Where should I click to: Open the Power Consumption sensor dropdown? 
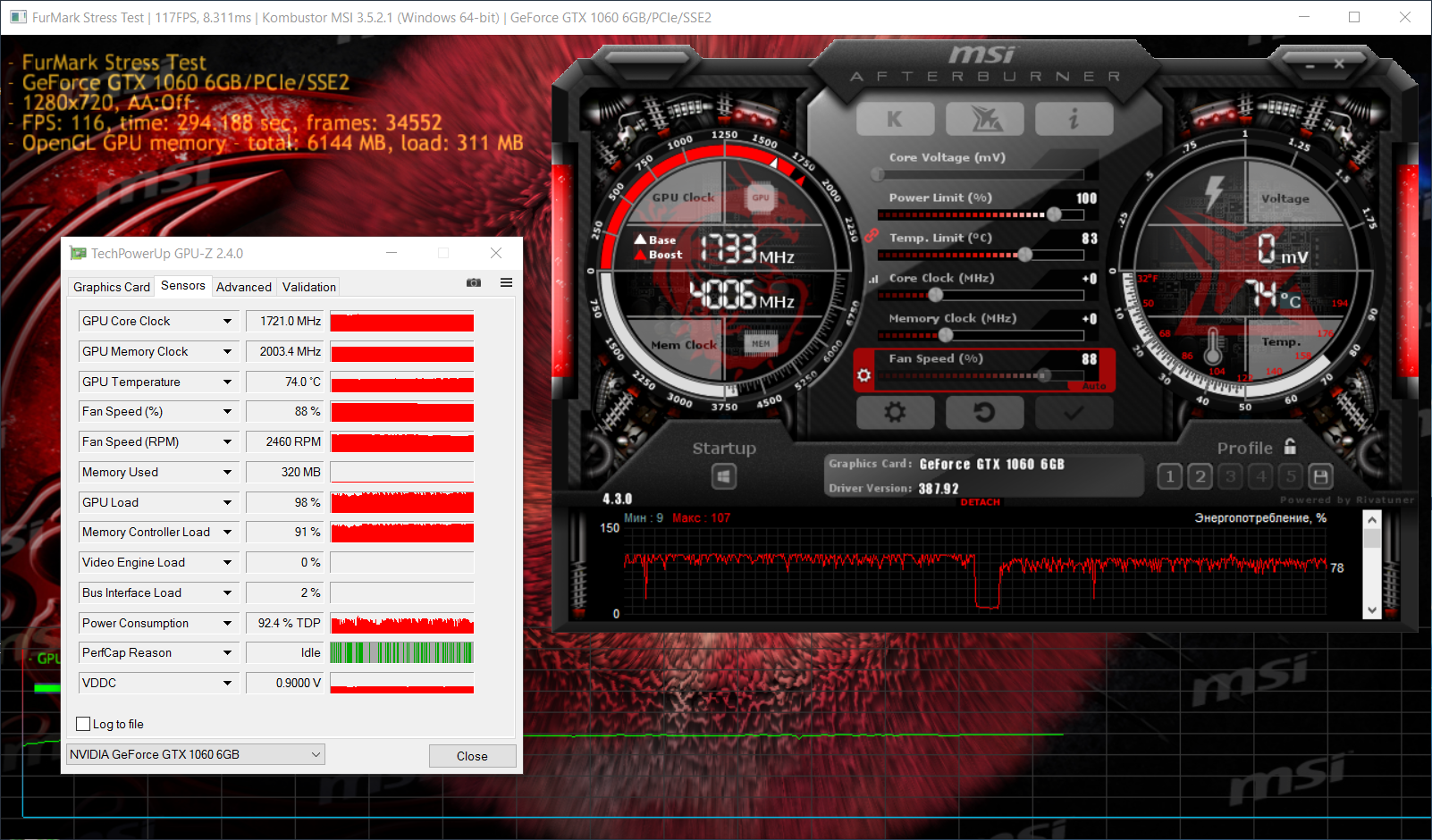click(x=227, y=623)
